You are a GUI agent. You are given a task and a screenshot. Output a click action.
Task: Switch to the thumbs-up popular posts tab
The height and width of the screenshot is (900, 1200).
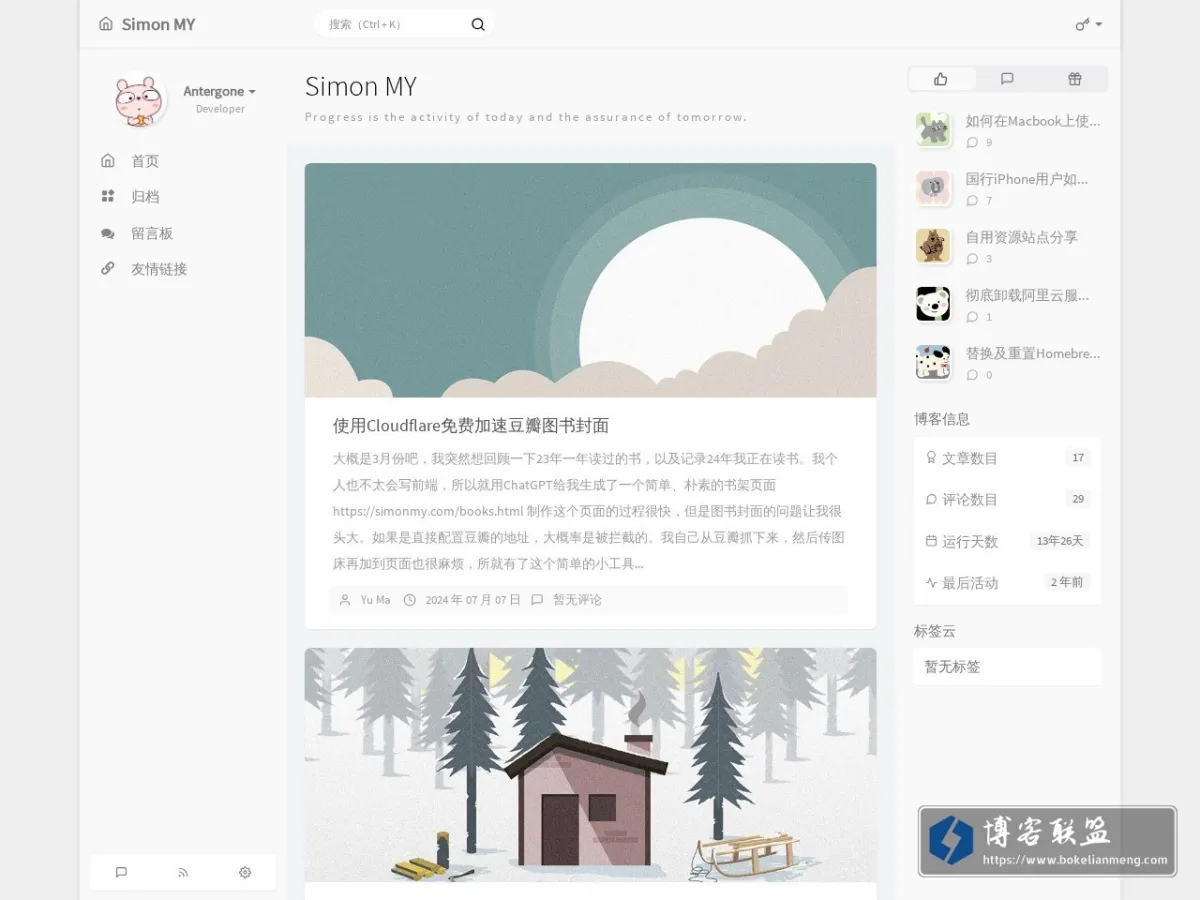click(x=941, y=79)
